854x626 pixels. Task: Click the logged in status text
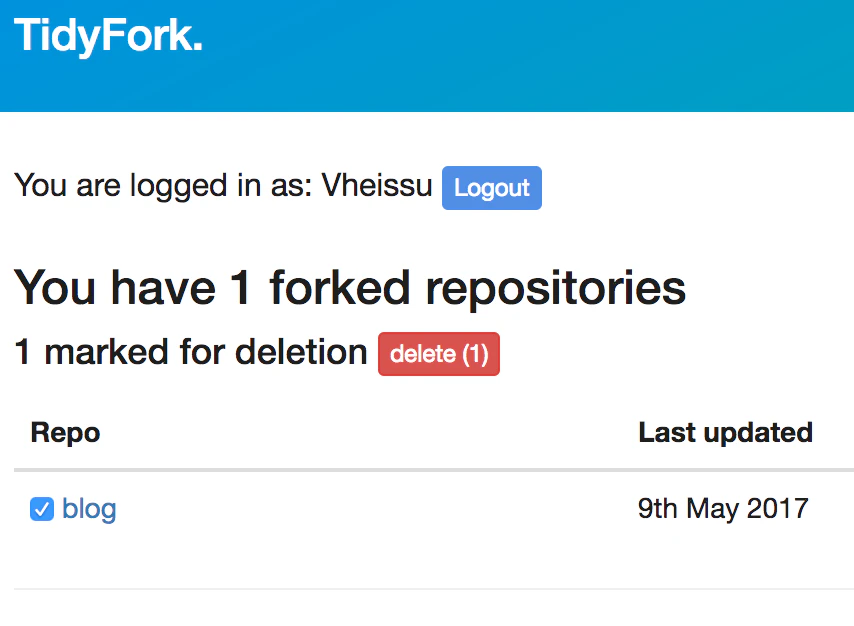[220, 186]
